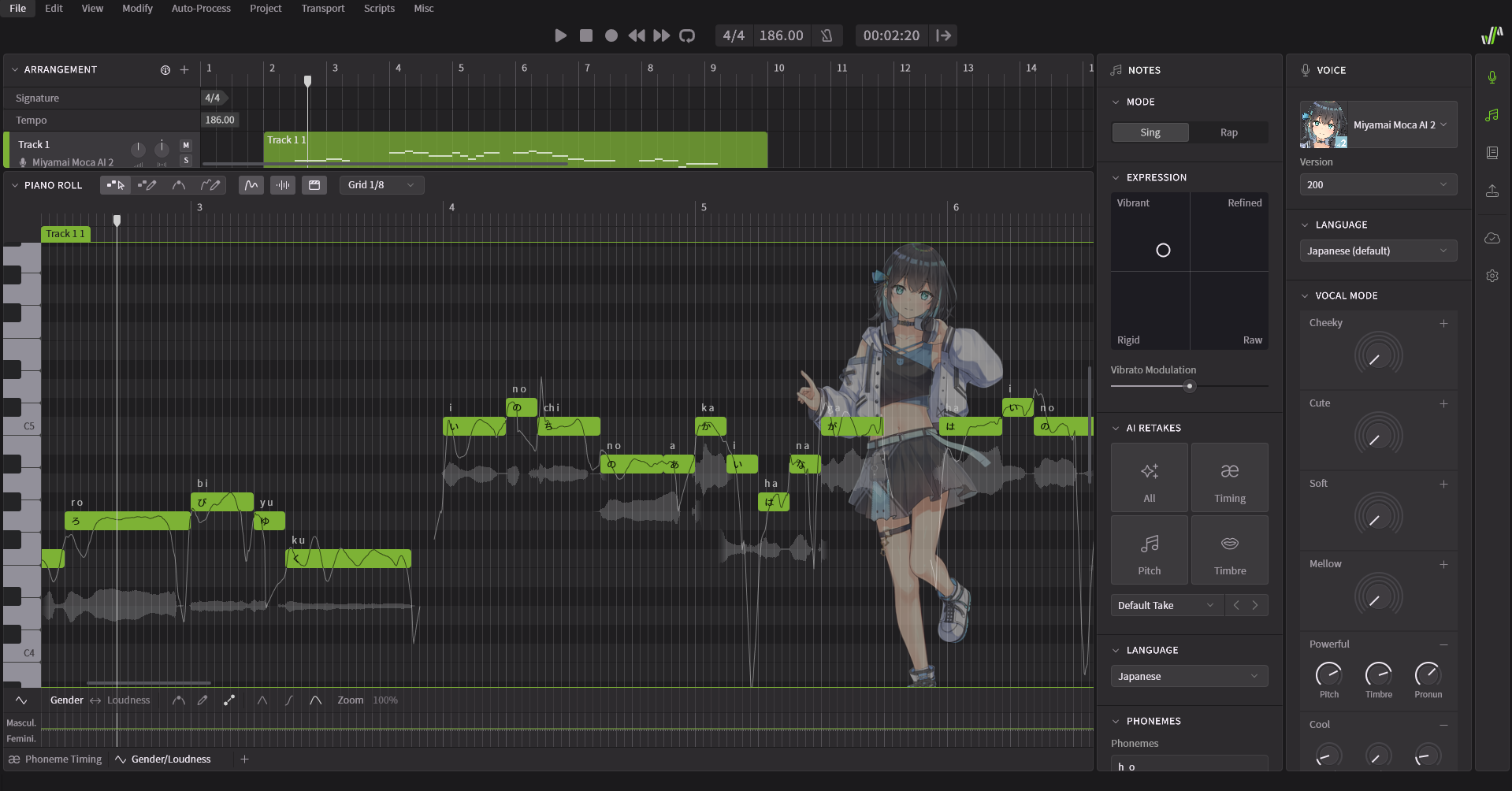1512x791 pixels.
Task: Fast-forward using the double-right arrow
Action: tap(662, 35)
